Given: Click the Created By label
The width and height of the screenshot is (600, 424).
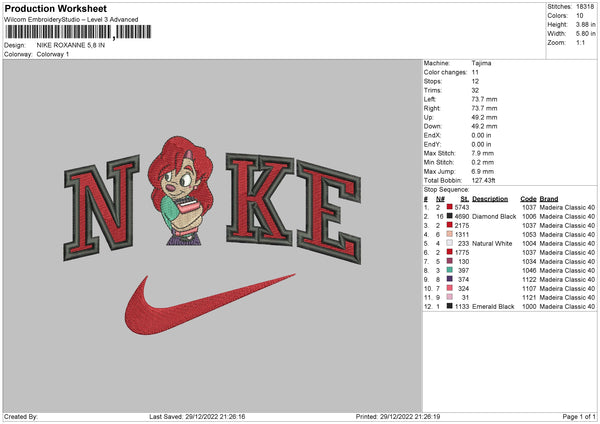Looking at the screenshot, I should [x=21, y=416].
